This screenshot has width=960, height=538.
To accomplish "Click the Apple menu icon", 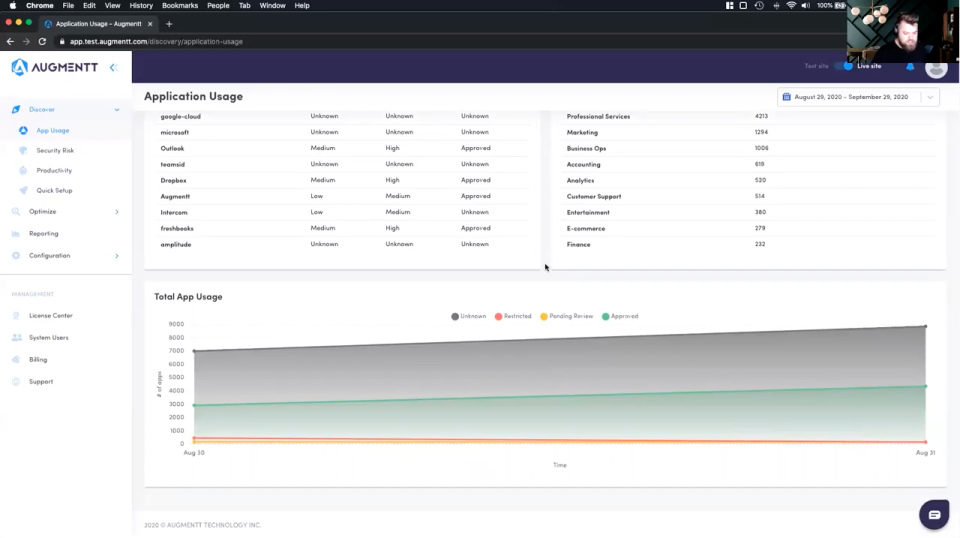I will (13, 6).
